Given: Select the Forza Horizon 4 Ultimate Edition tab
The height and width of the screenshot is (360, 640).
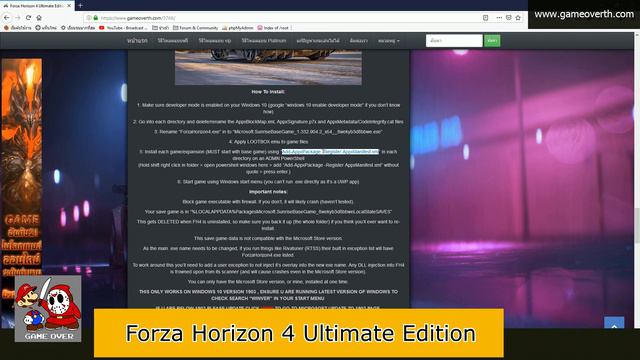Looking at the screenshot, I should [37, 6].
